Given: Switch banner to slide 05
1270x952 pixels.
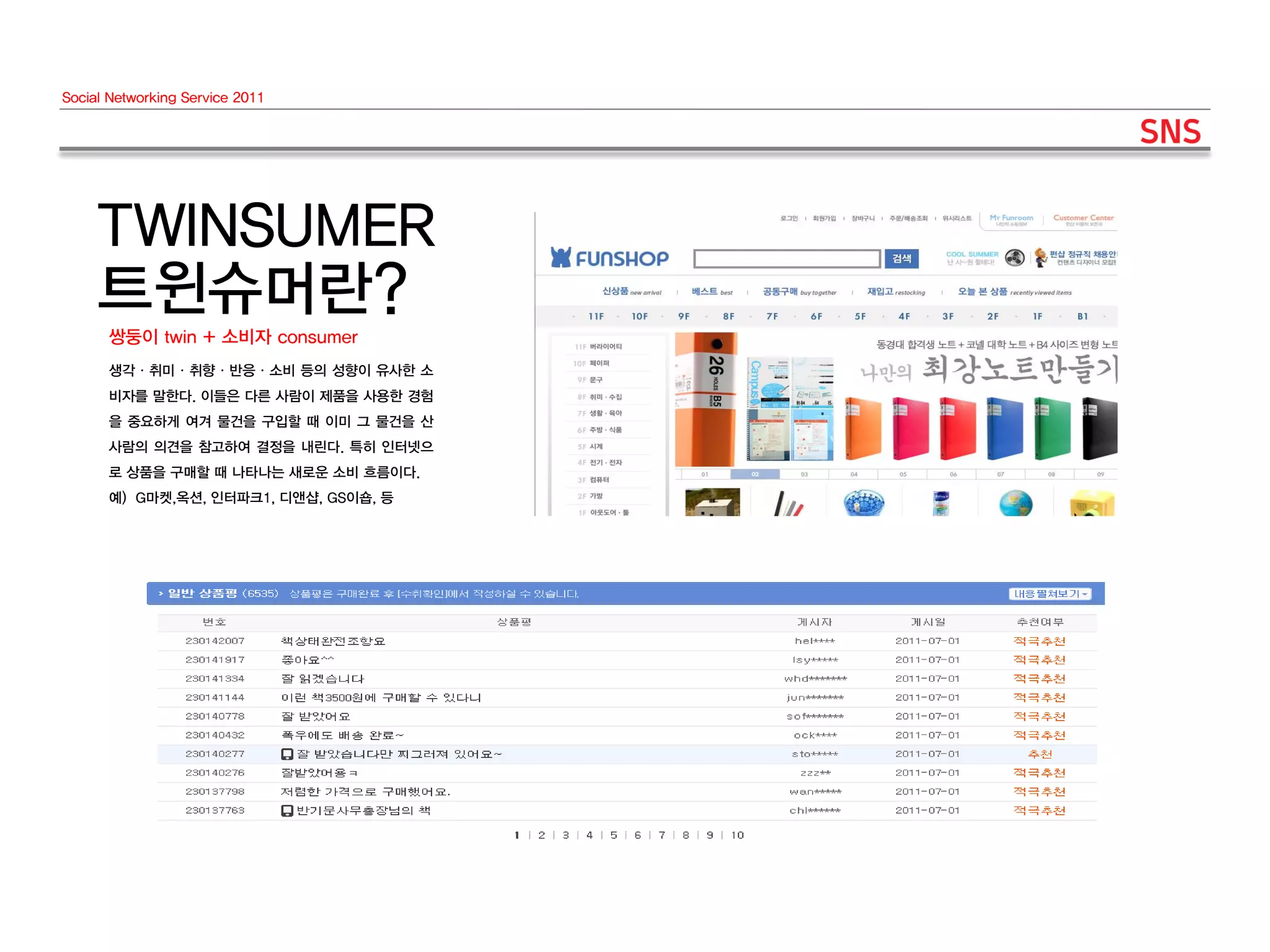Looking at the screenshot, I should point(903,474).
